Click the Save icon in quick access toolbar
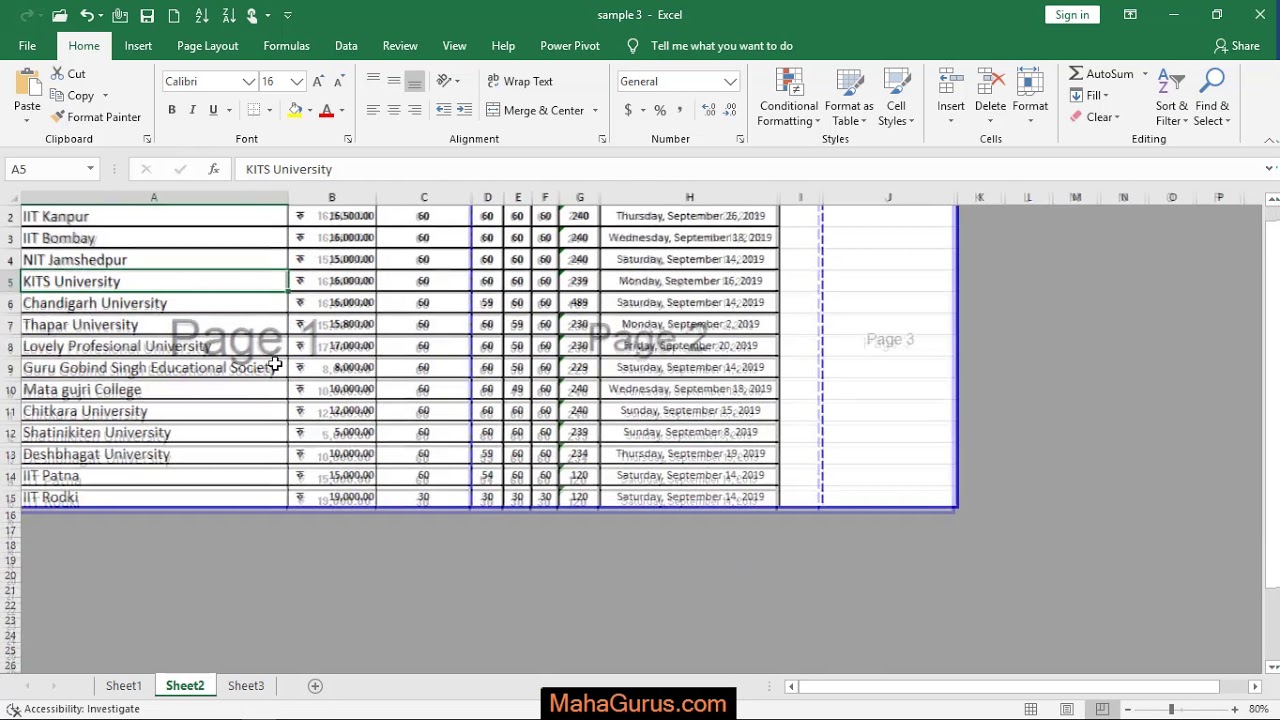The width and height of the screenshot is (1280, 720). 147,15
